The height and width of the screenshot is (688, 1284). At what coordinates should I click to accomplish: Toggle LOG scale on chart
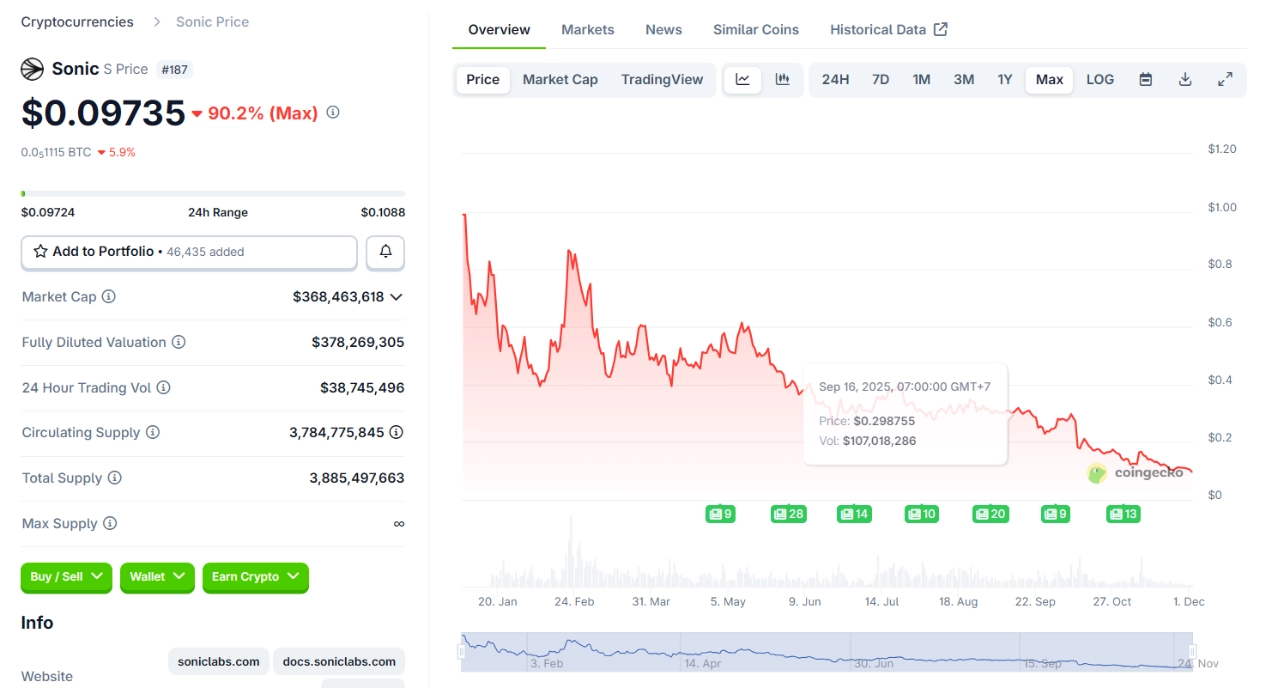[x=1100, y=80]
